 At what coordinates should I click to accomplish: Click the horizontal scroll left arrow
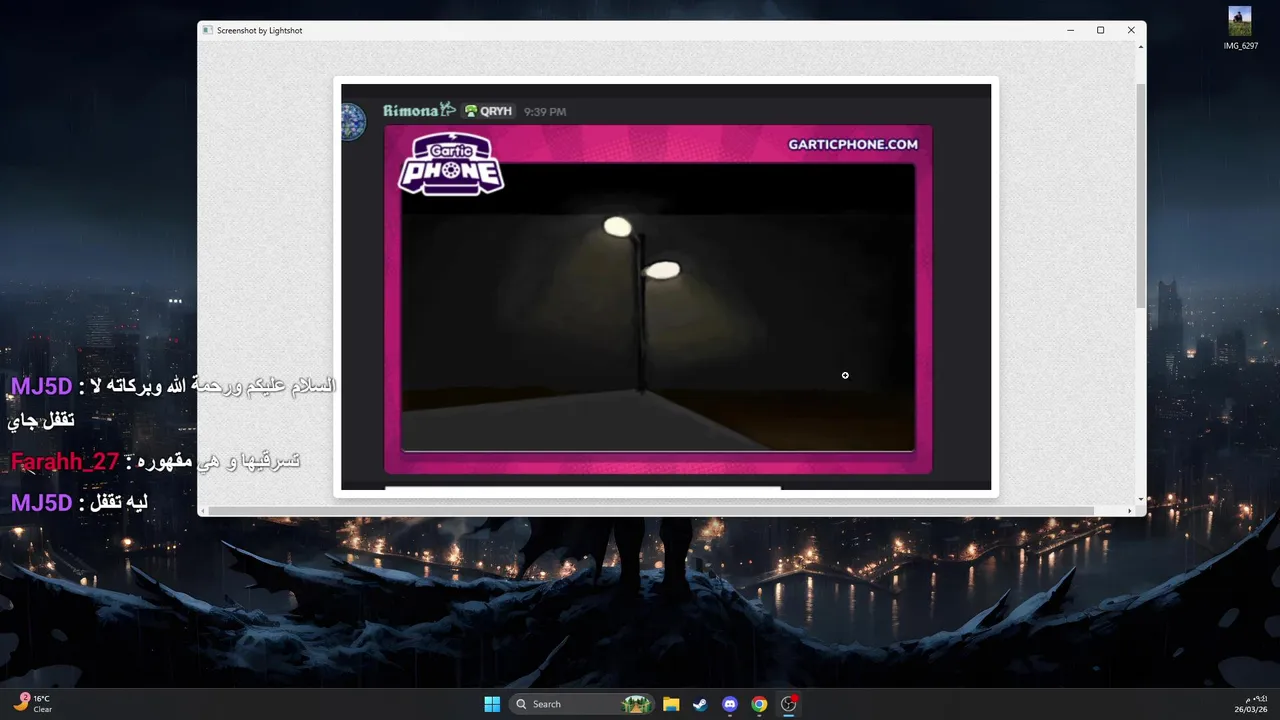point(203,511)
